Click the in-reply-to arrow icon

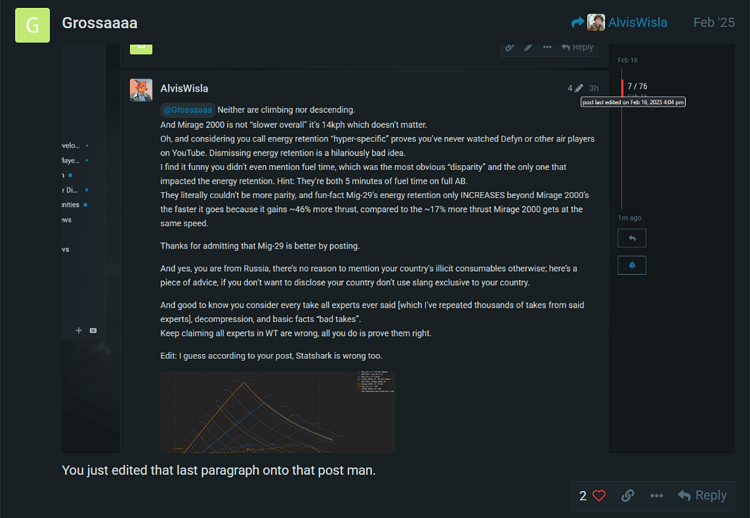click(x=577, y=22)
